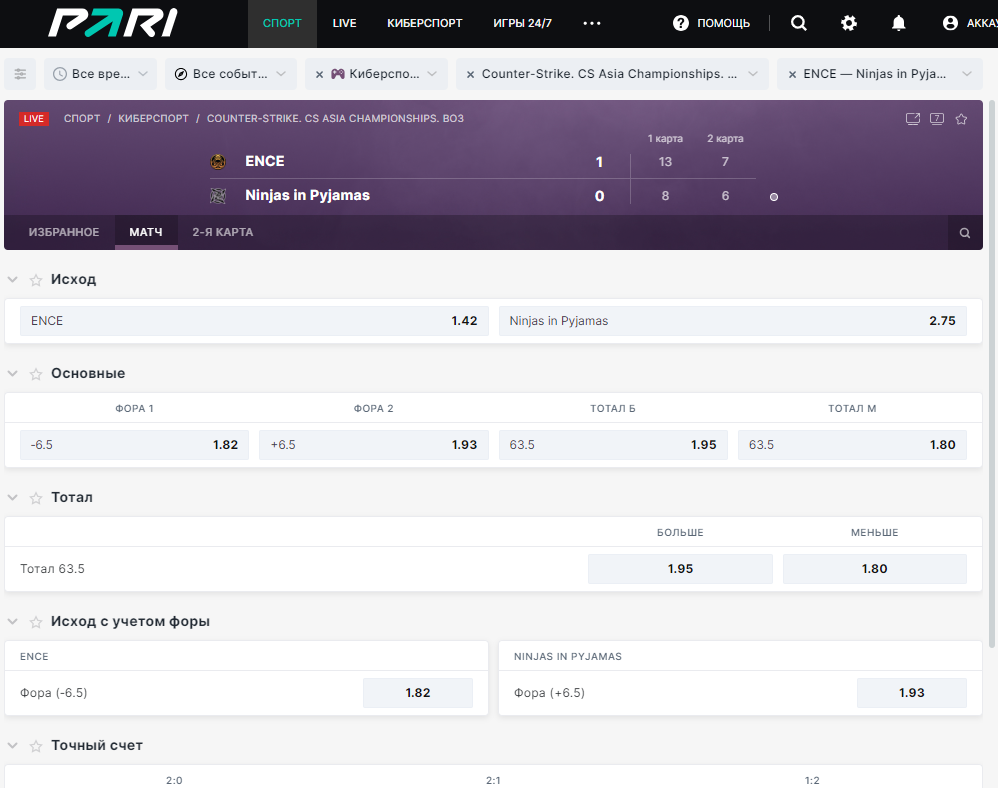Select Тотал М 63.5 at 1.80 in Основные
The image size is (998, 788).
pyautogui.click(x=852, y=445)
